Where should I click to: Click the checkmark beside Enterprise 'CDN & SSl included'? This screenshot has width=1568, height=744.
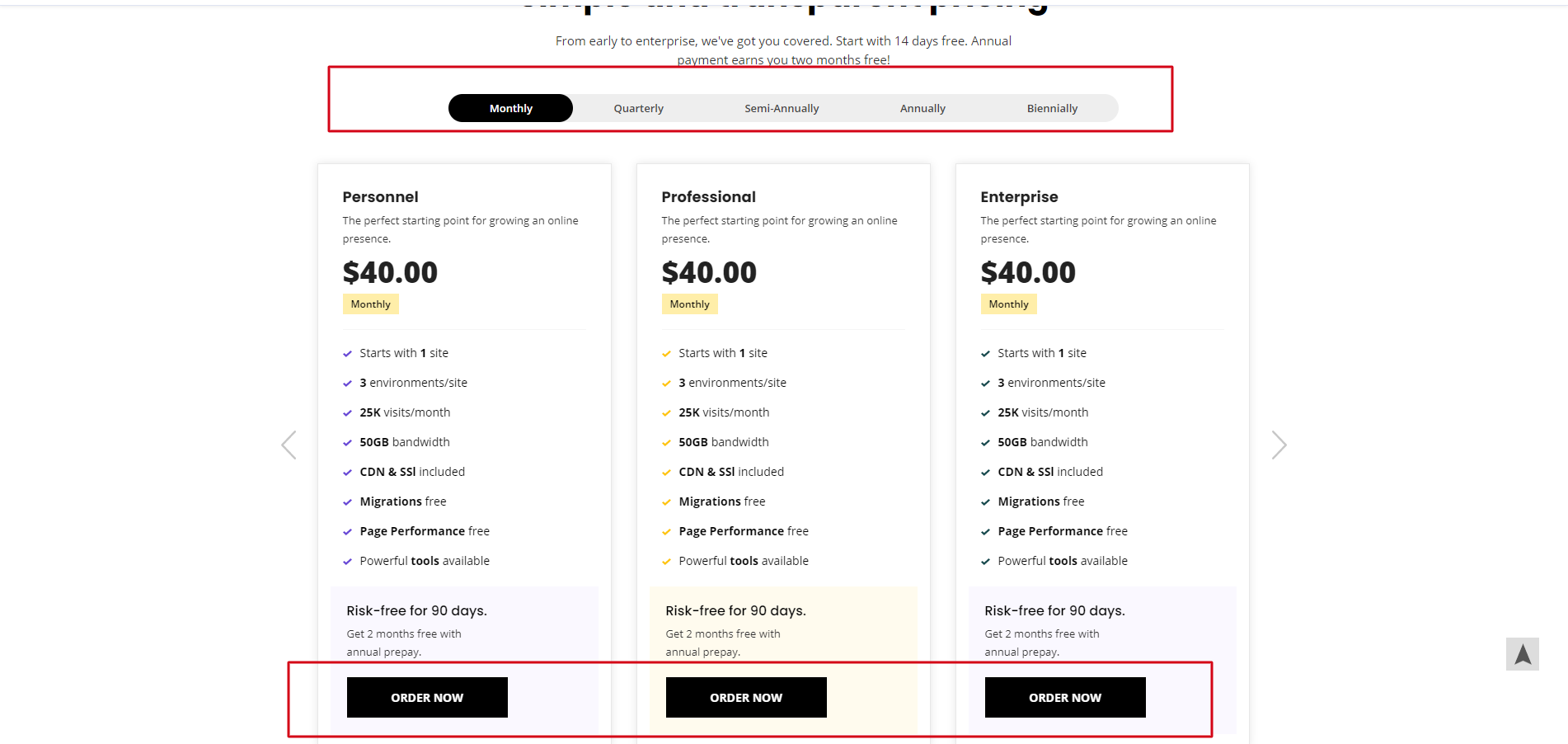coord(985,473)
